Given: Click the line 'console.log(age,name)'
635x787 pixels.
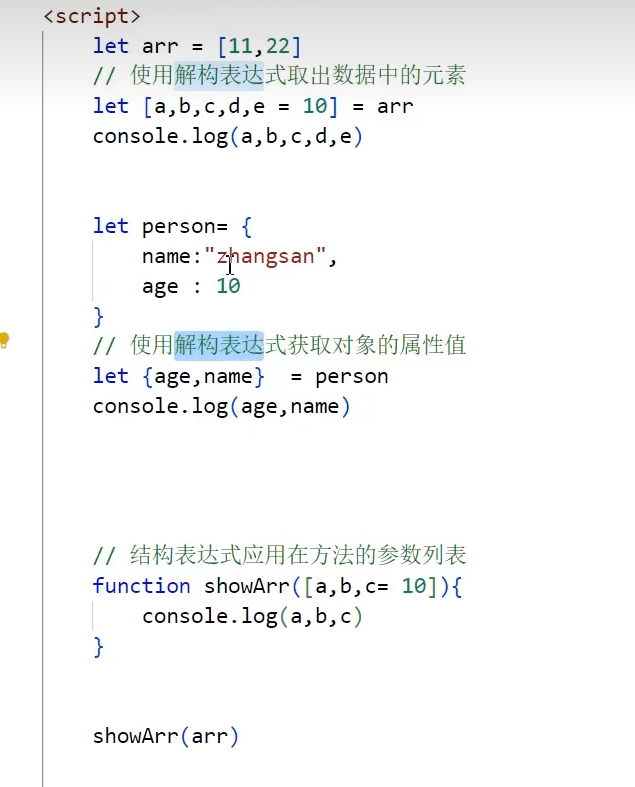Looking at the screenshot, I should pyautogui.click(x=221, y=407).
